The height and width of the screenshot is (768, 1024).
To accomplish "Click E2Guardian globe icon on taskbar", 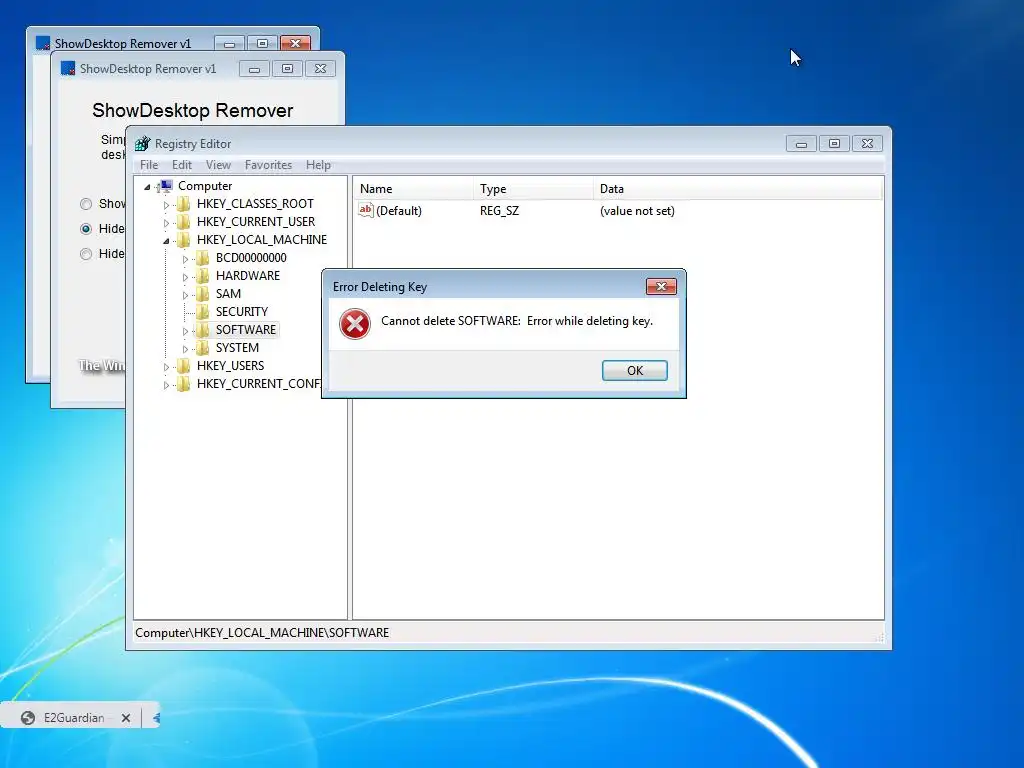I will click(27, 718).
